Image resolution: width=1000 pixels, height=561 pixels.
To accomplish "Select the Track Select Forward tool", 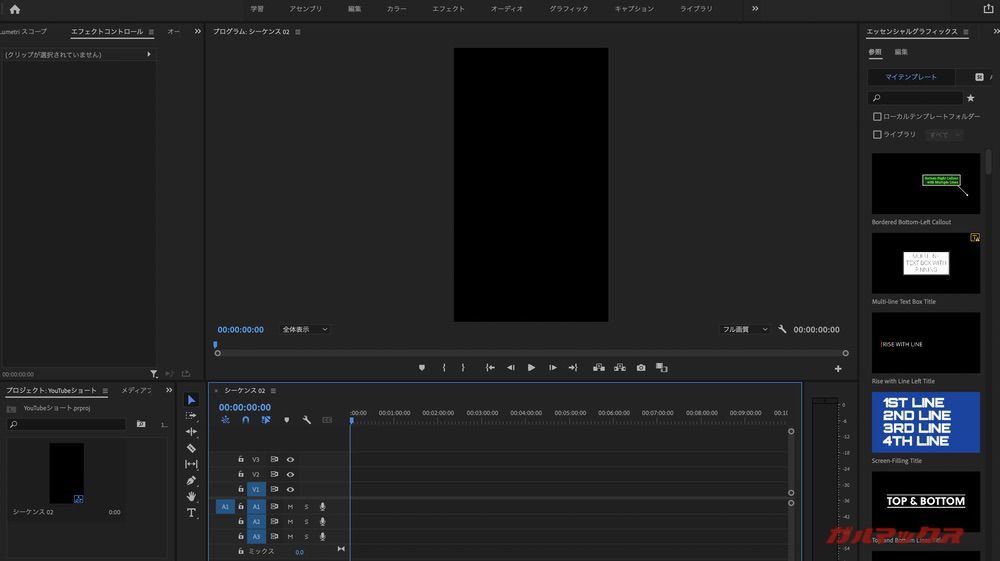I will click(191, 416).
